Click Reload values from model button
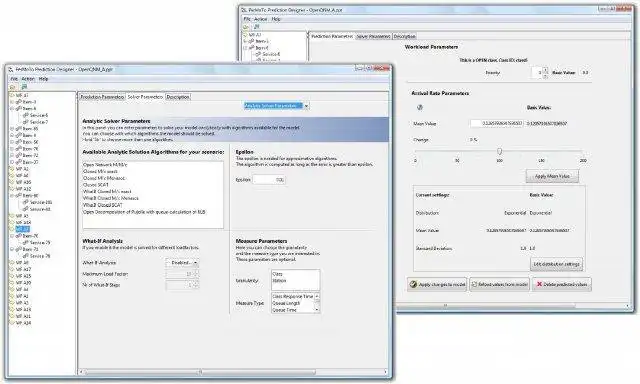Viewport: 640px width, 384px height. [499, 284]
